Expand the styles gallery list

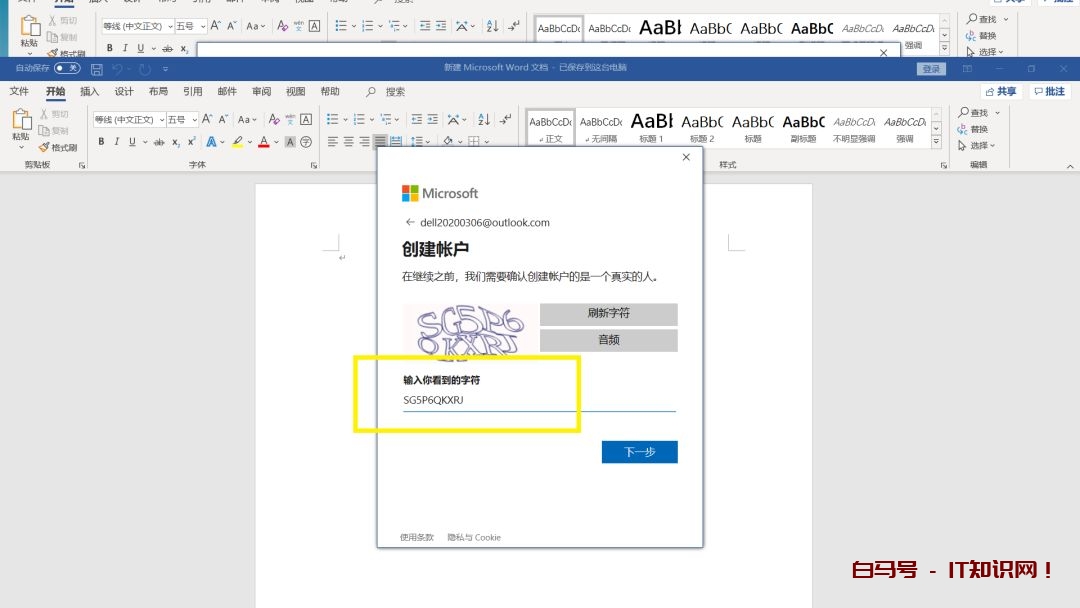pos(936,141)
